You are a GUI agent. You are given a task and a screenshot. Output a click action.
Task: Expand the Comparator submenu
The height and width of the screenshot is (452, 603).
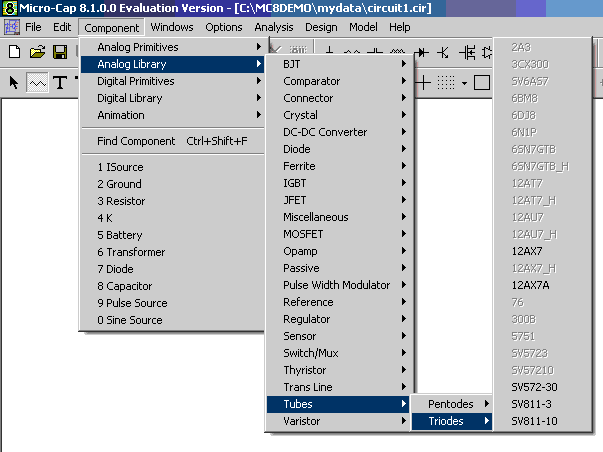point(340,81)
